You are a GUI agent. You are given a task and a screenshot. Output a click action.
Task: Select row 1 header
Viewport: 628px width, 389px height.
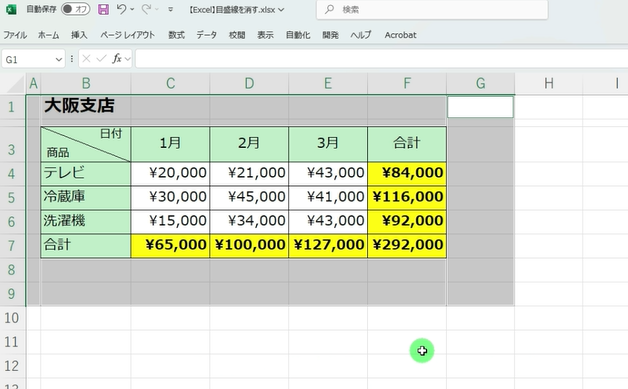(12, 107)
